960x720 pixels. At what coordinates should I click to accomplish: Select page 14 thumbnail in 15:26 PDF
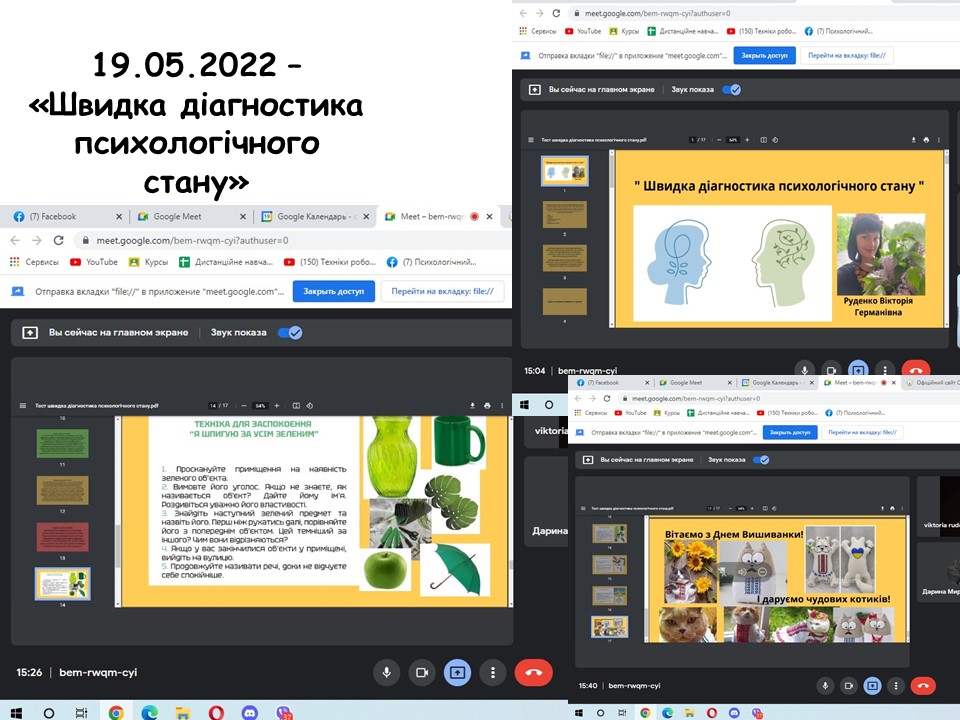coord(62,583)
